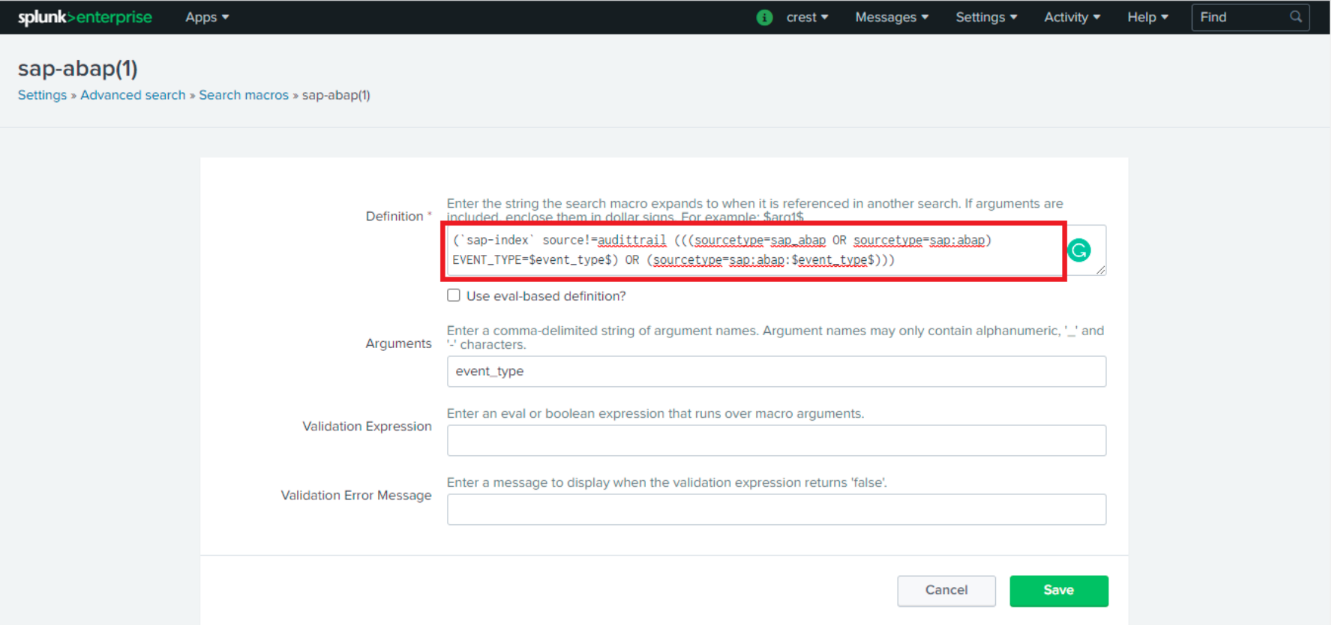The height and width of the screenshot is (625, 1331).
Task: Click the Arguments input field
Action: coord(776,371)
